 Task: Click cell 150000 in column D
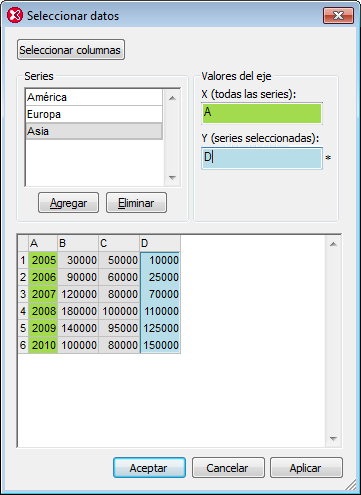pos(160,345)
